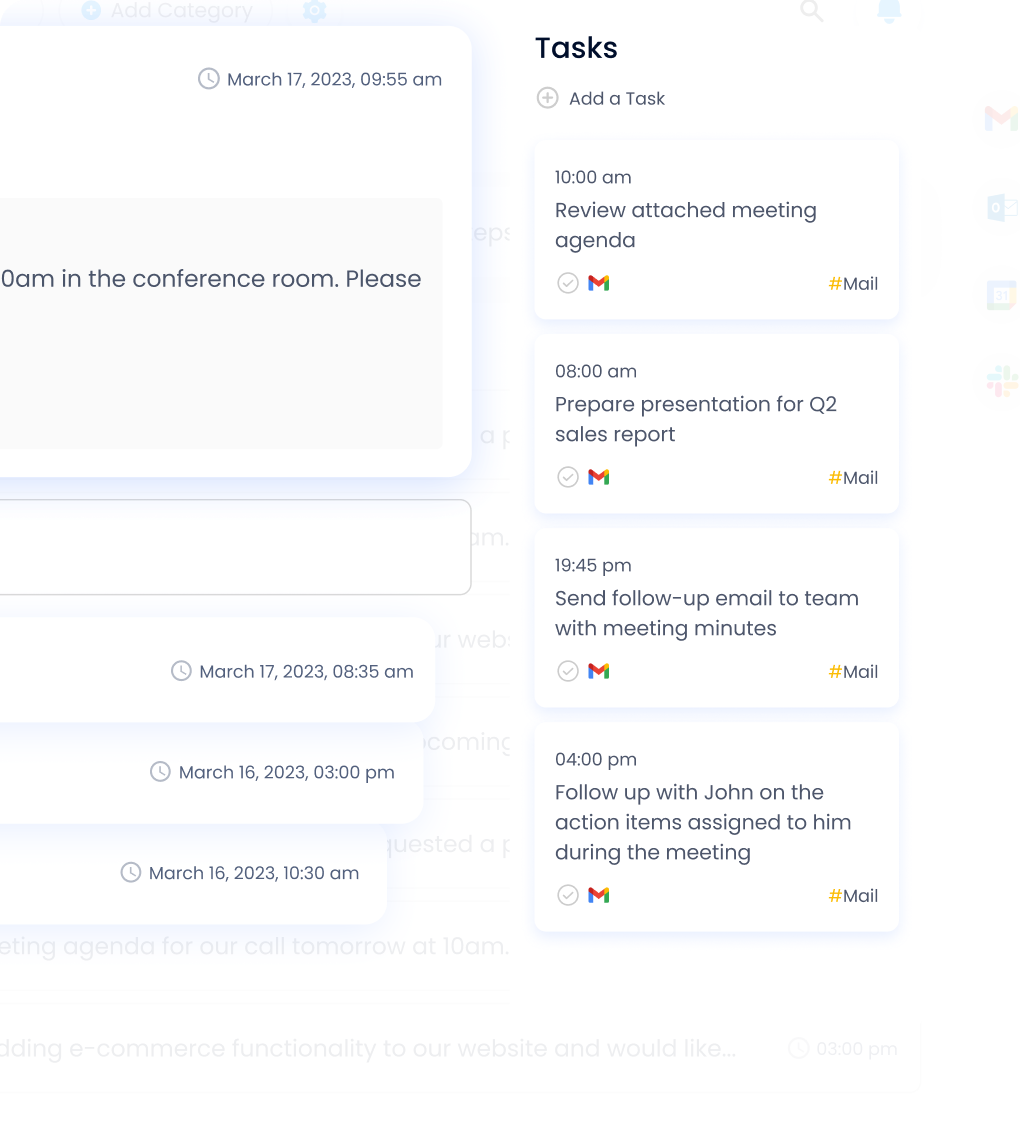Mark 'Send follow-up email to team' done
Viewport: 1020px width, 1121px height.
tap(568, 671)
